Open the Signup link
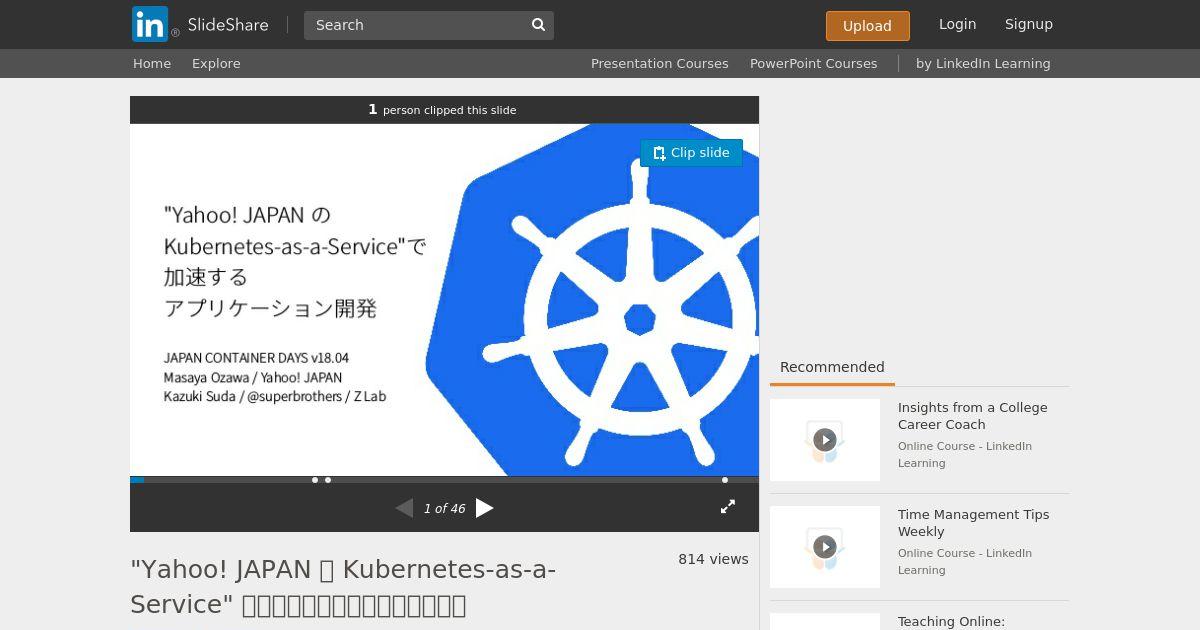The image size is (1200, 630). click(1028, 24)
